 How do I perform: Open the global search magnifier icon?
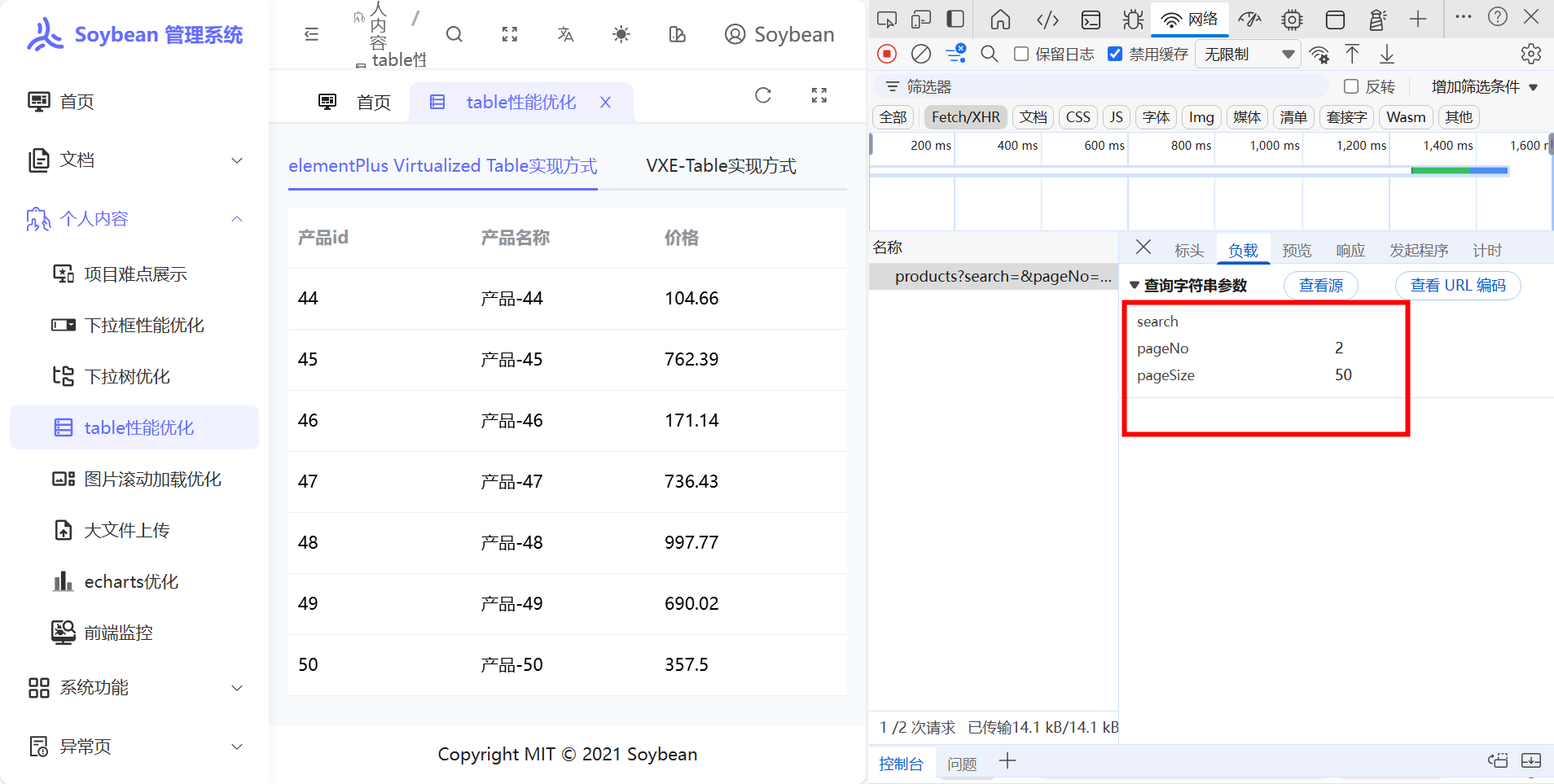454,34
